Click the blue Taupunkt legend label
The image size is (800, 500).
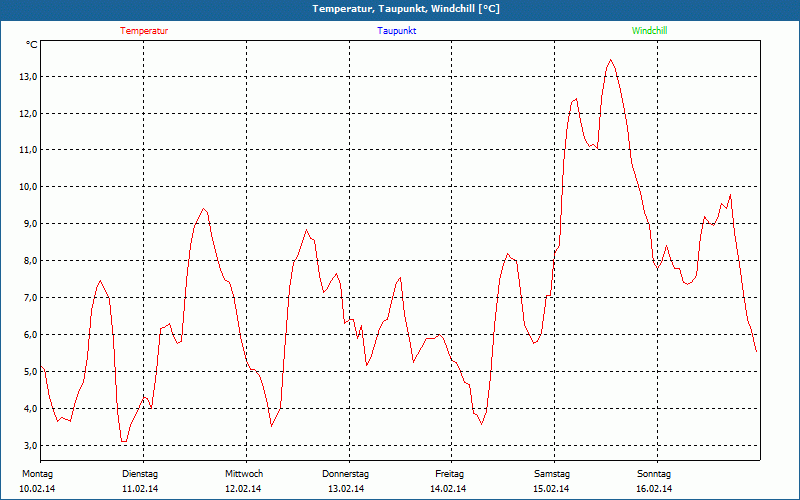tap(396, 31)
